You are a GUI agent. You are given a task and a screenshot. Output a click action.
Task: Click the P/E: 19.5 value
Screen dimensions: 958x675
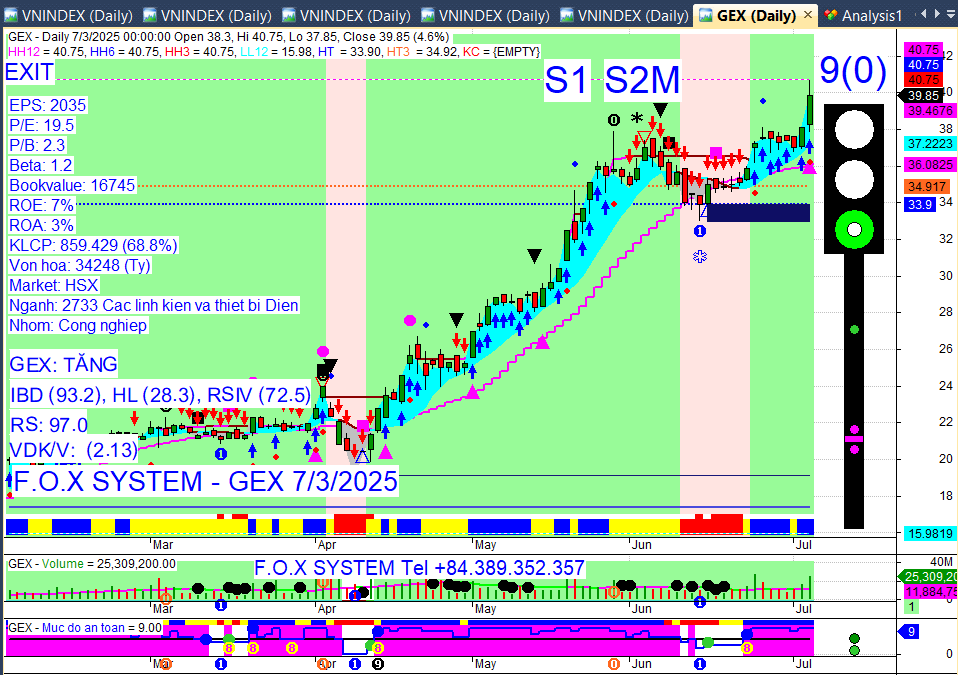click(42, 125)
